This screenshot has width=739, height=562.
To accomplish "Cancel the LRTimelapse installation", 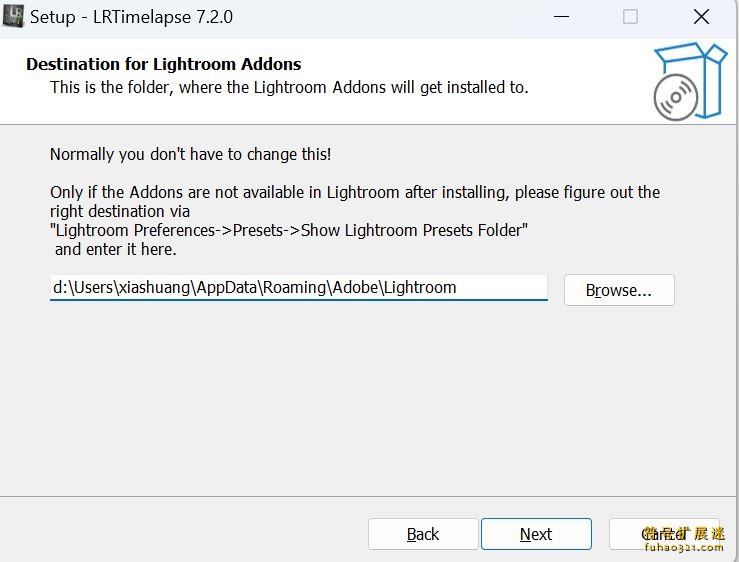I will pyautogui.click(x=664, y=534).
